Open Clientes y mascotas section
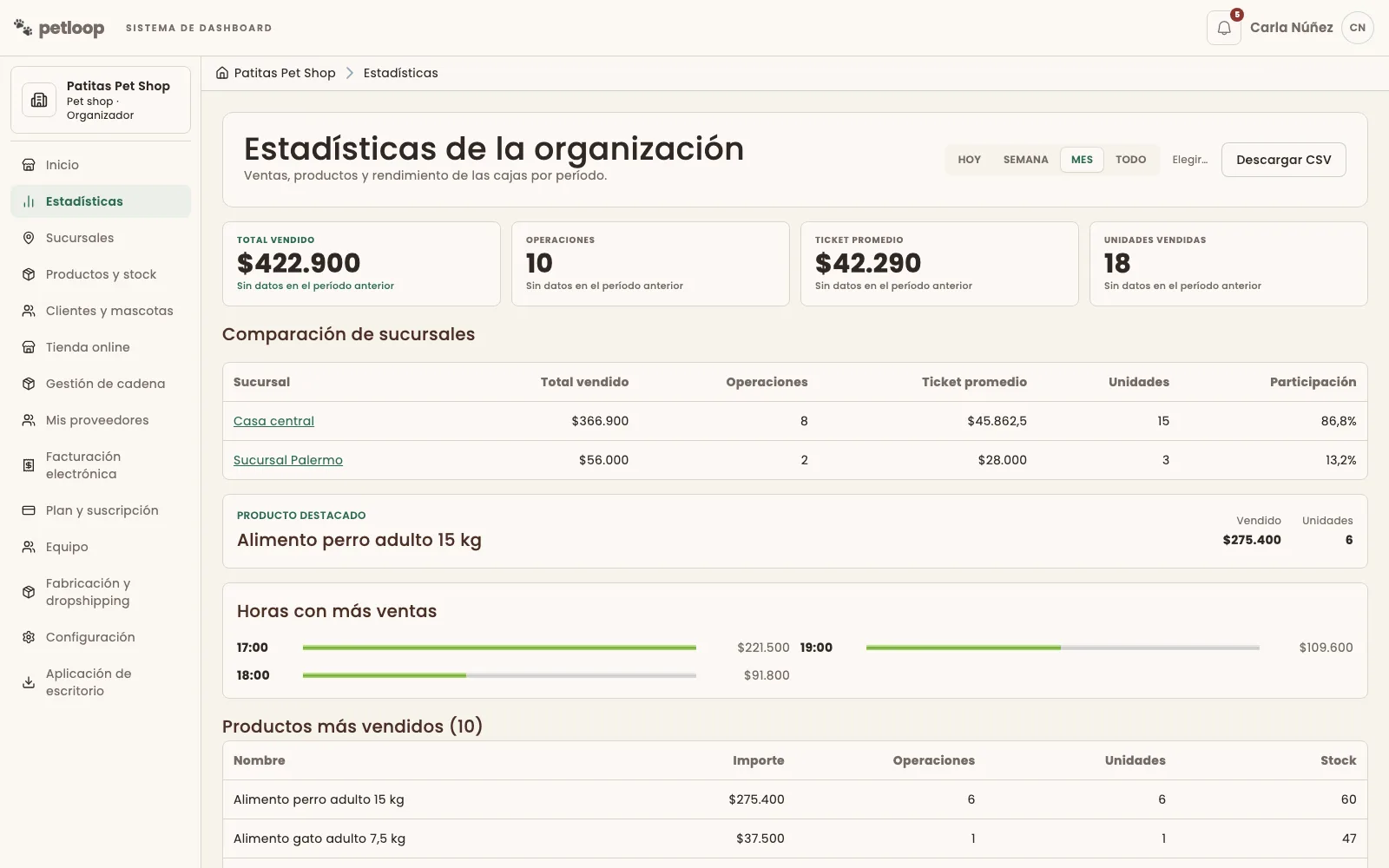The height and width of the screenshot is (868, 1389). [101, 311]
